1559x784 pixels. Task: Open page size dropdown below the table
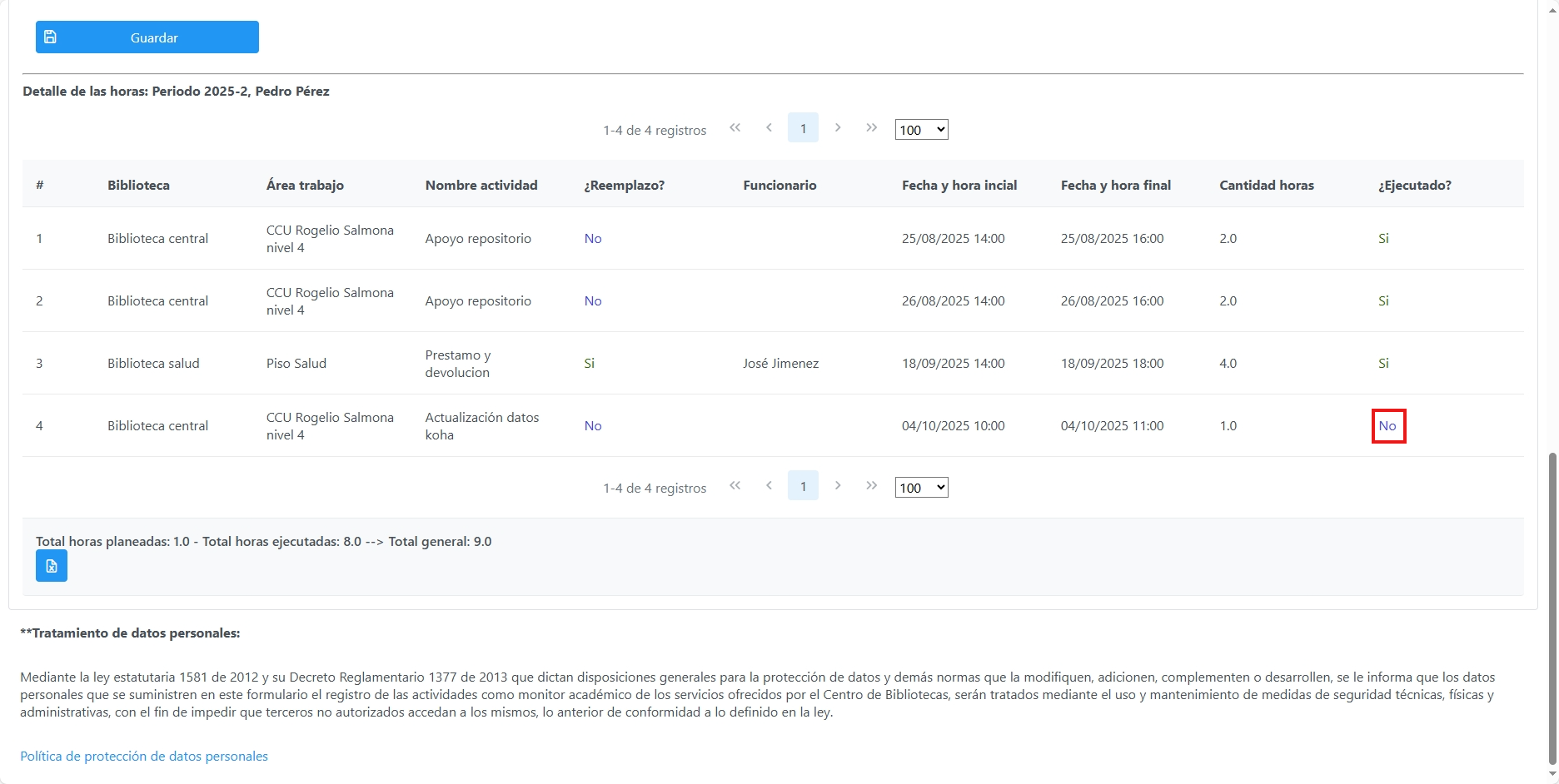pos(921,488)
